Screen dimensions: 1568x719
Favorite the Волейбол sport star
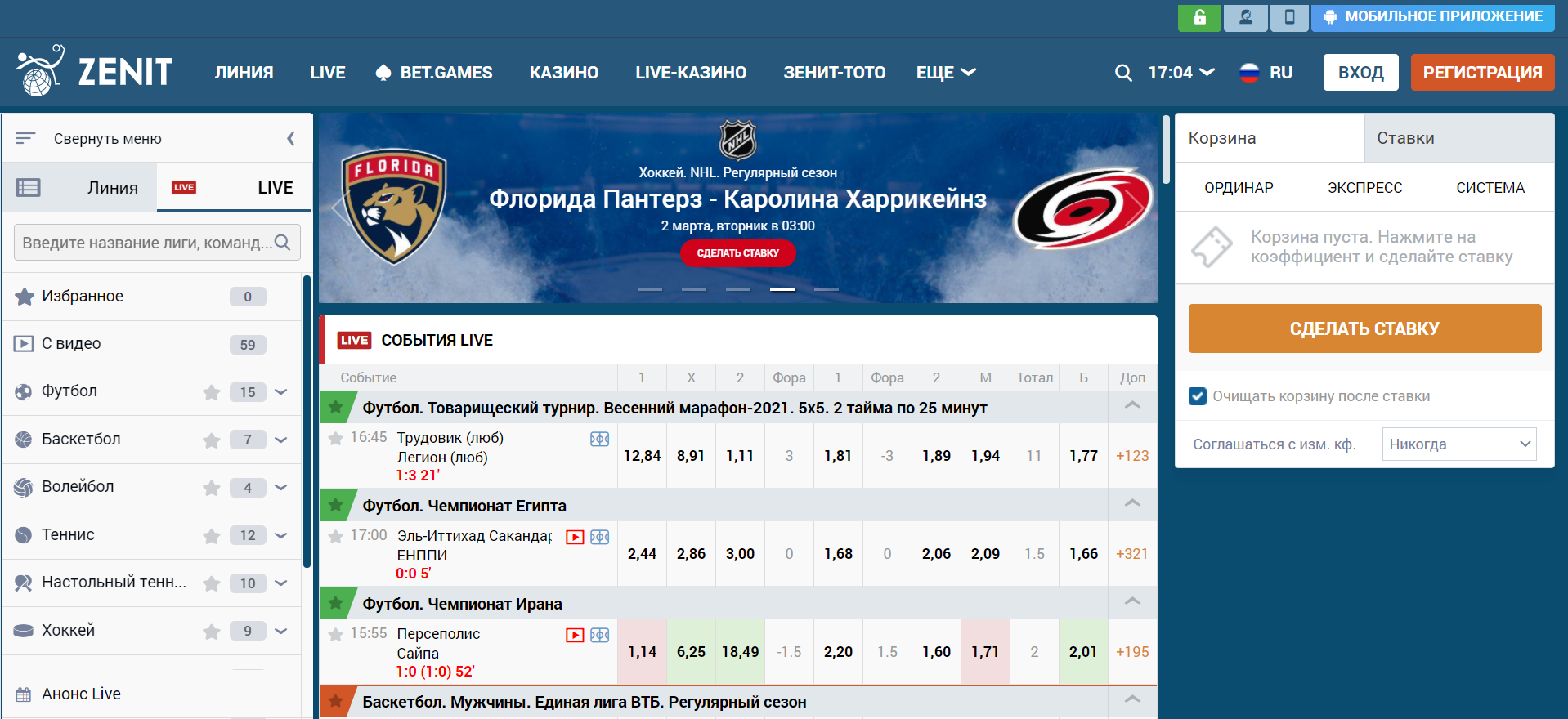tap(212, 488)
